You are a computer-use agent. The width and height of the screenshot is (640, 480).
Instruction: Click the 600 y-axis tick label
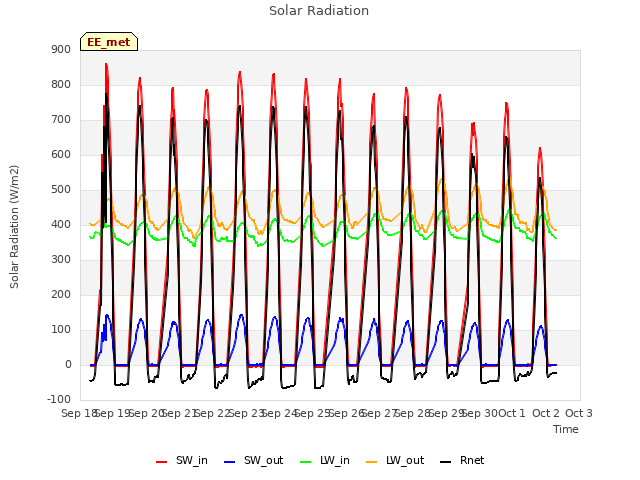click(x=61, y=154)
